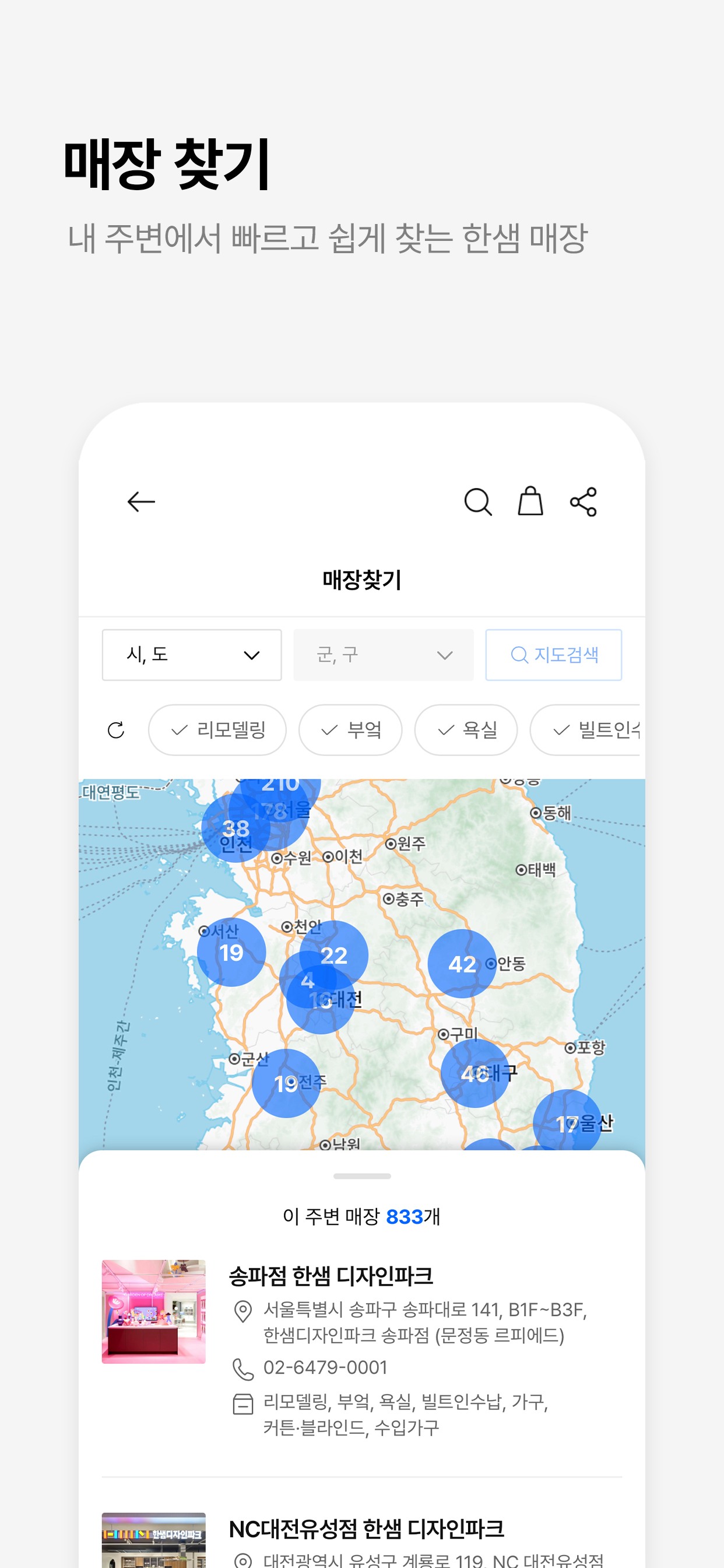Tap the location icon by NC대전유성점 address
The image size is (724, 1568).
(242, 1560)
